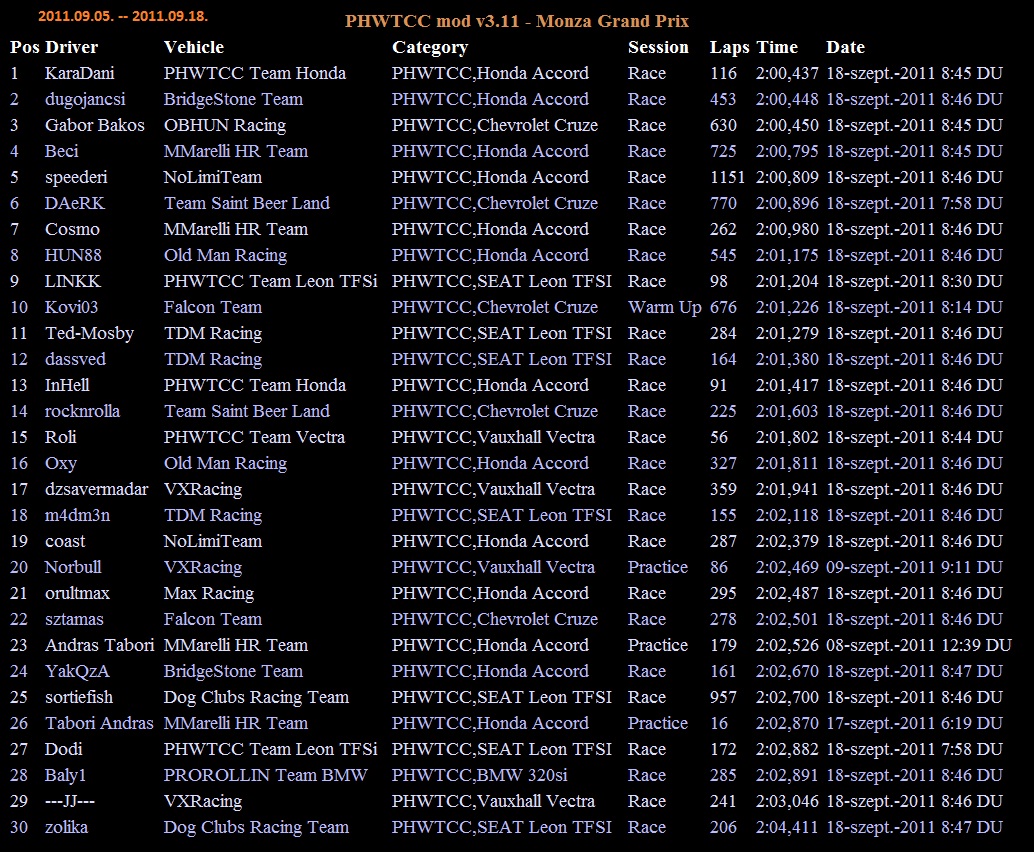Viewport: 1034px width, 852px height.
Task: Select driver name Kovi03
Action: click(71, 307)
